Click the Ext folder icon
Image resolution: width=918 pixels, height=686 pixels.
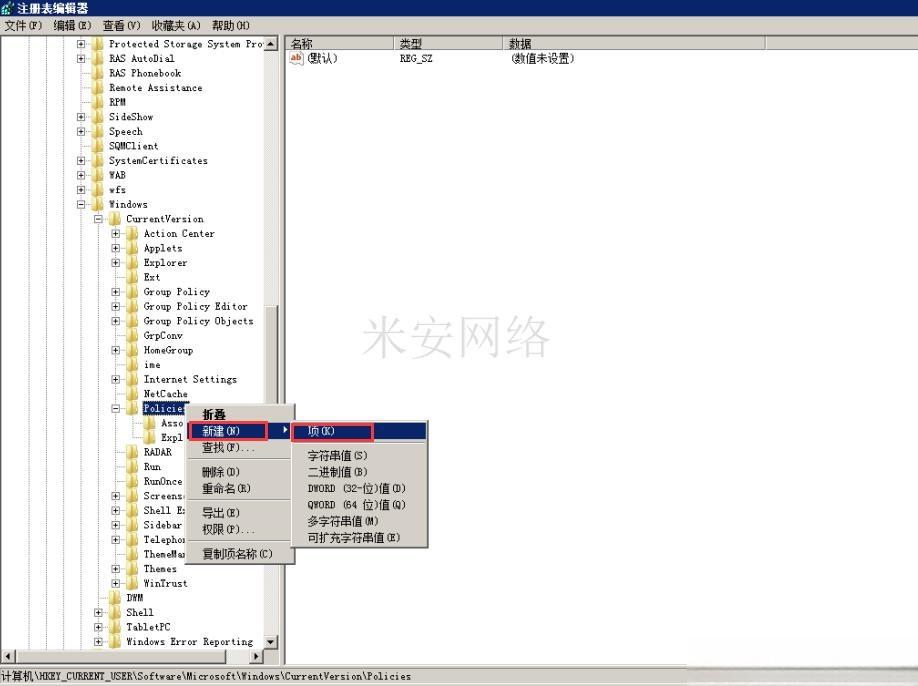click(x=133, y=277)
